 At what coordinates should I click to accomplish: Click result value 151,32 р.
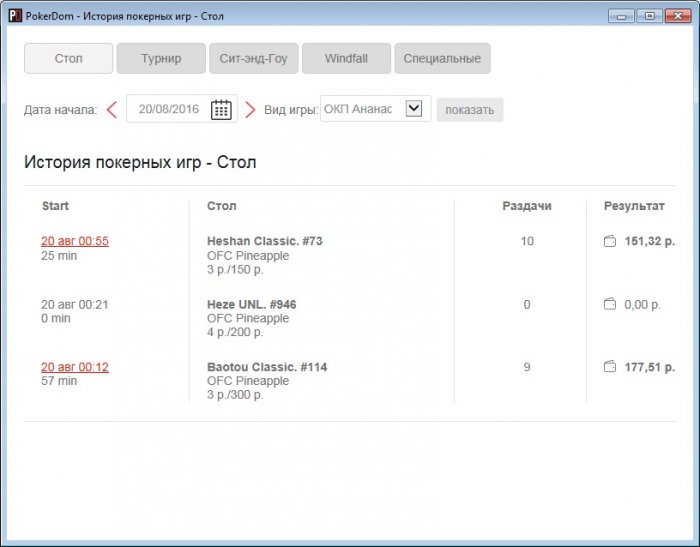[650, 242]
